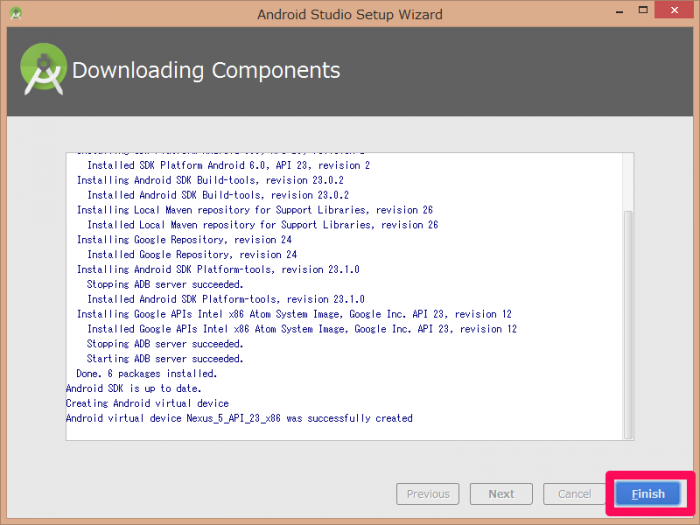Click 'Installing Google APIs Intel x86 Atom' line

point(294,314)
